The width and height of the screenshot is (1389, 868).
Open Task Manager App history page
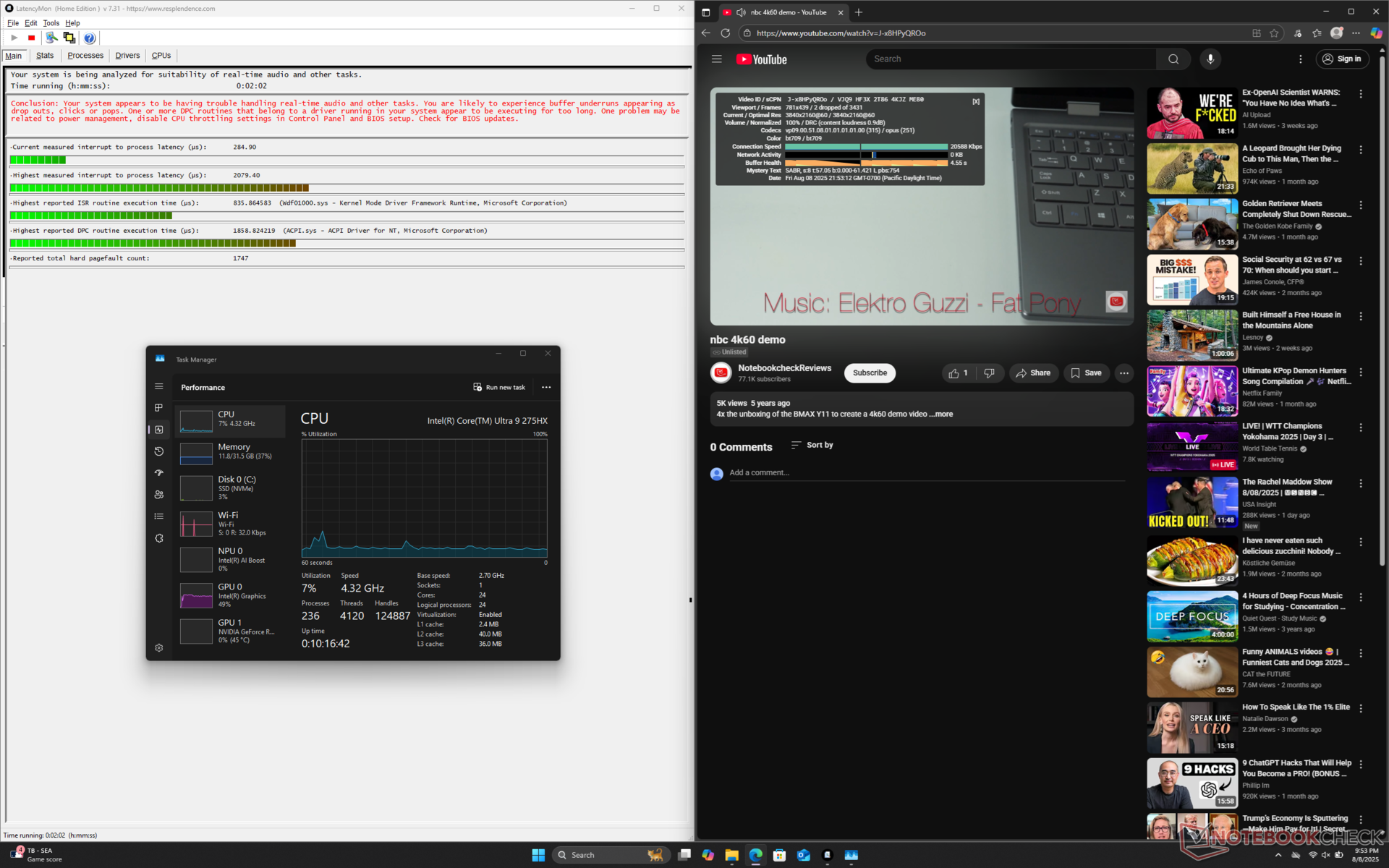(159, 451)
